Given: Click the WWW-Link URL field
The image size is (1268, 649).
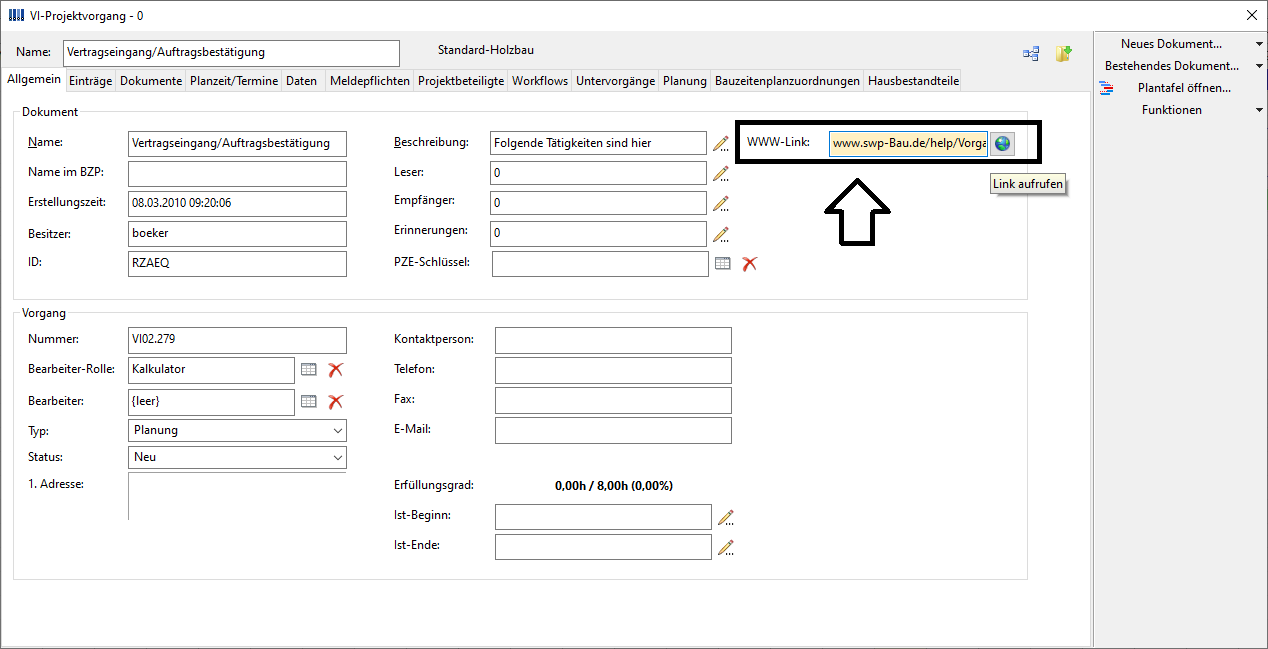Looking at the screenshot, I should point(909,144).
